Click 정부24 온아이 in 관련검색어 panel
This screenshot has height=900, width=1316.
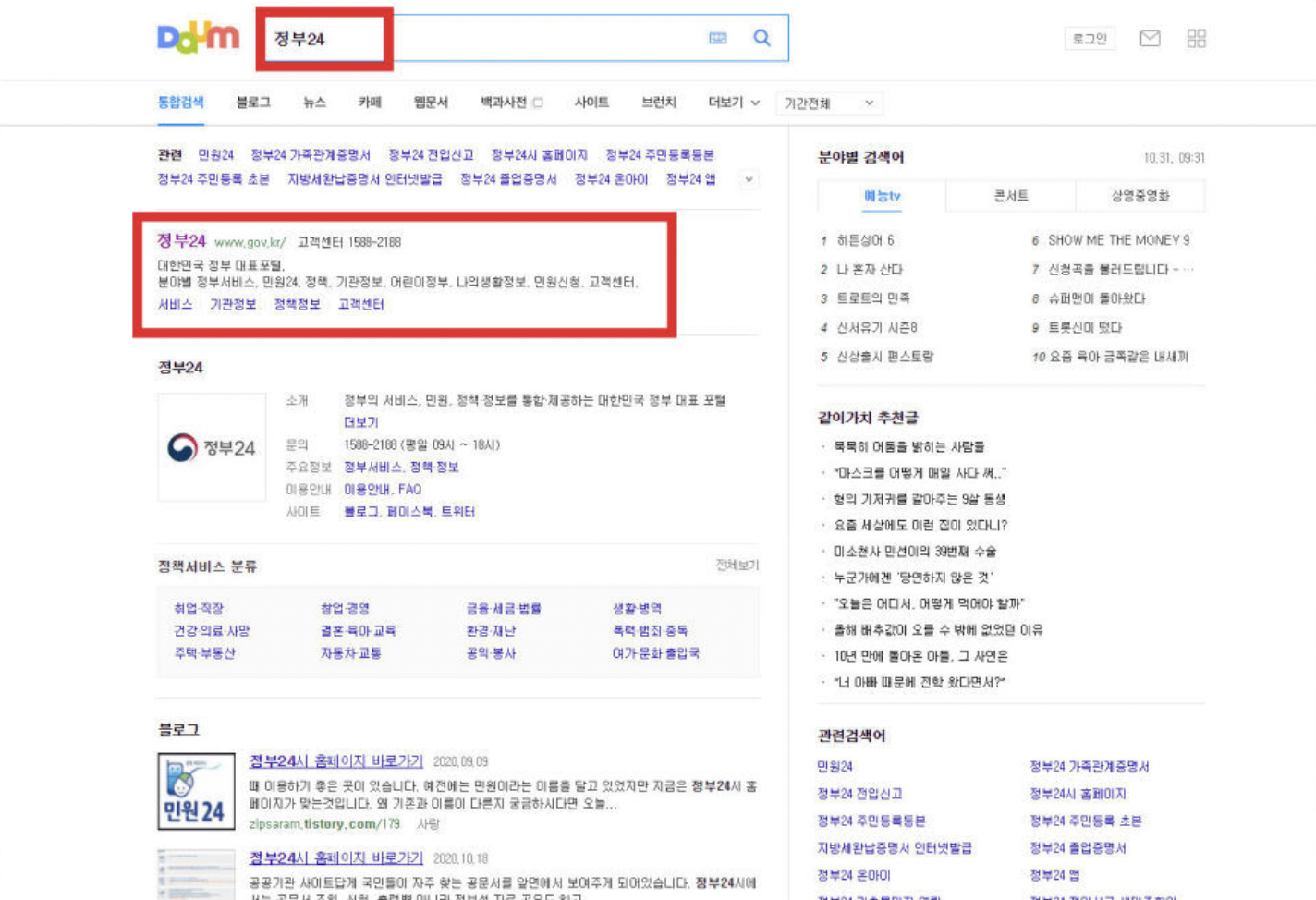pyautogui.click(x=854, y=875)
